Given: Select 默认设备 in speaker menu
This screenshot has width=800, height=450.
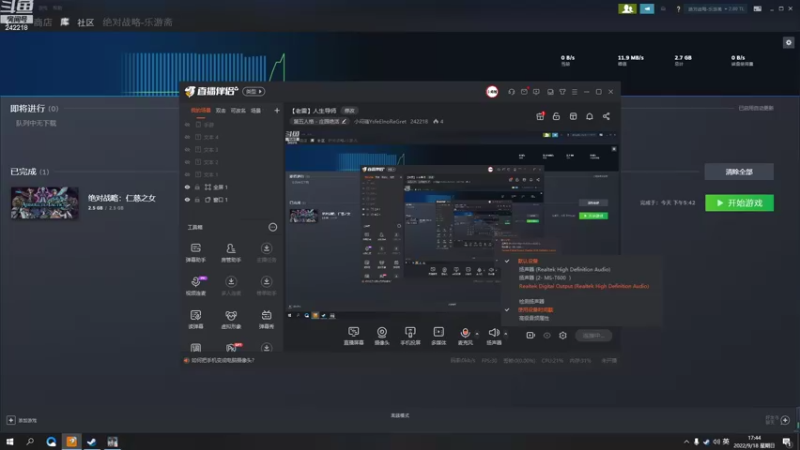Looking at the screenshot, I should coord(528,261).
